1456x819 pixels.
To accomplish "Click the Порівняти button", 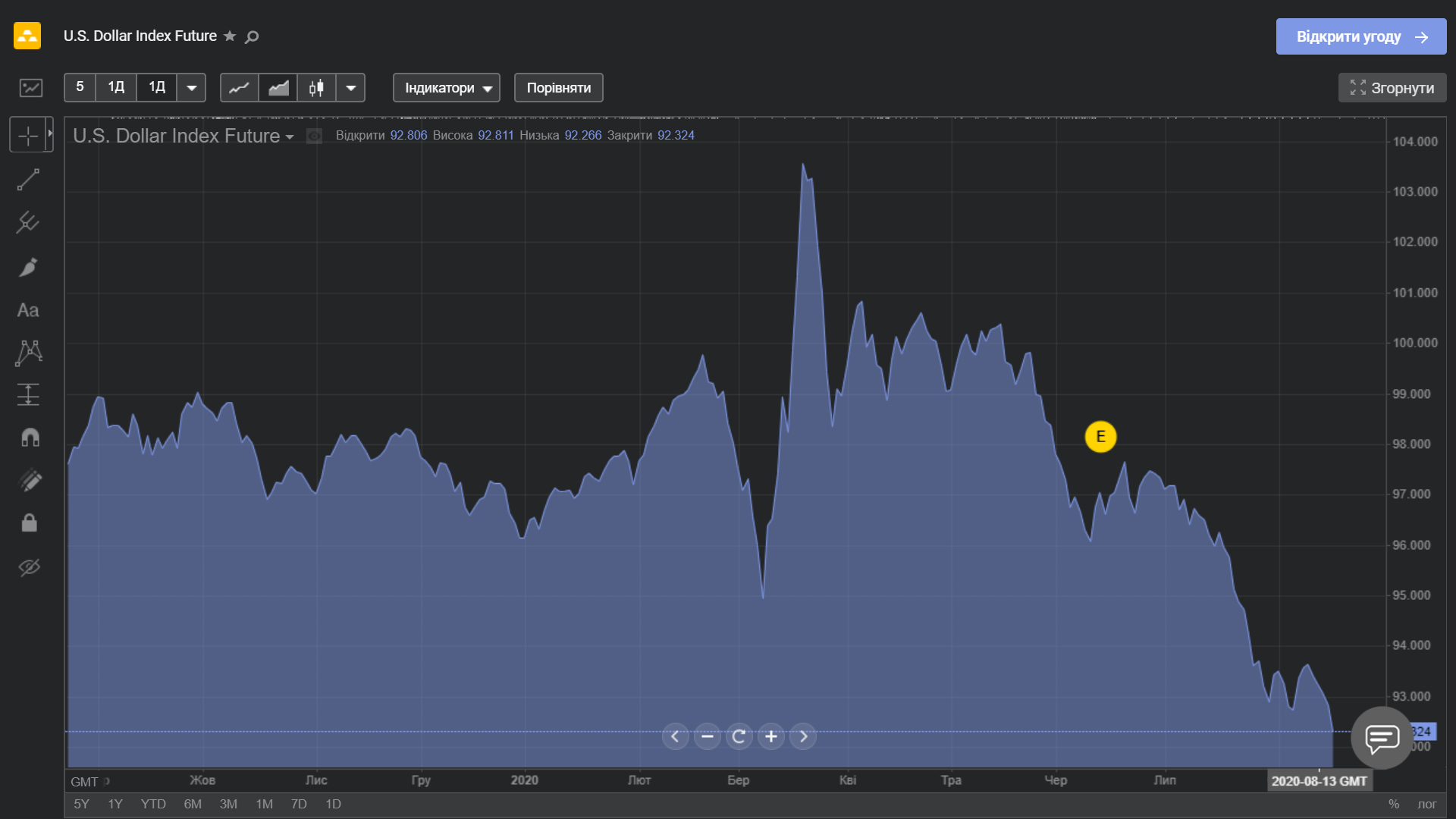I will pos(558,88).
